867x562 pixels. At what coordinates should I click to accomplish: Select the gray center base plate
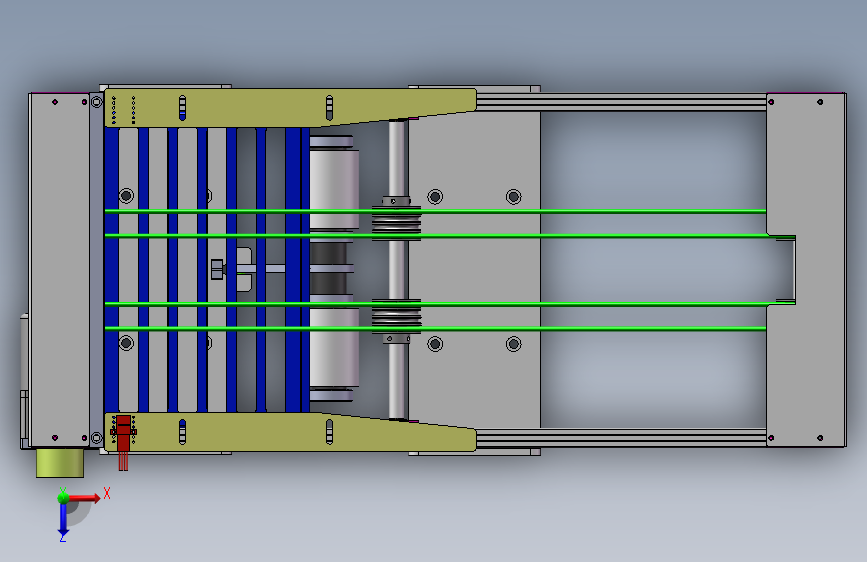[474, 269]
